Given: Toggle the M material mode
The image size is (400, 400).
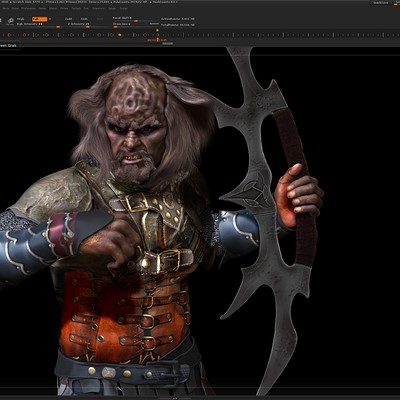Looking at the screenshot, I should (x=50, y=19).
